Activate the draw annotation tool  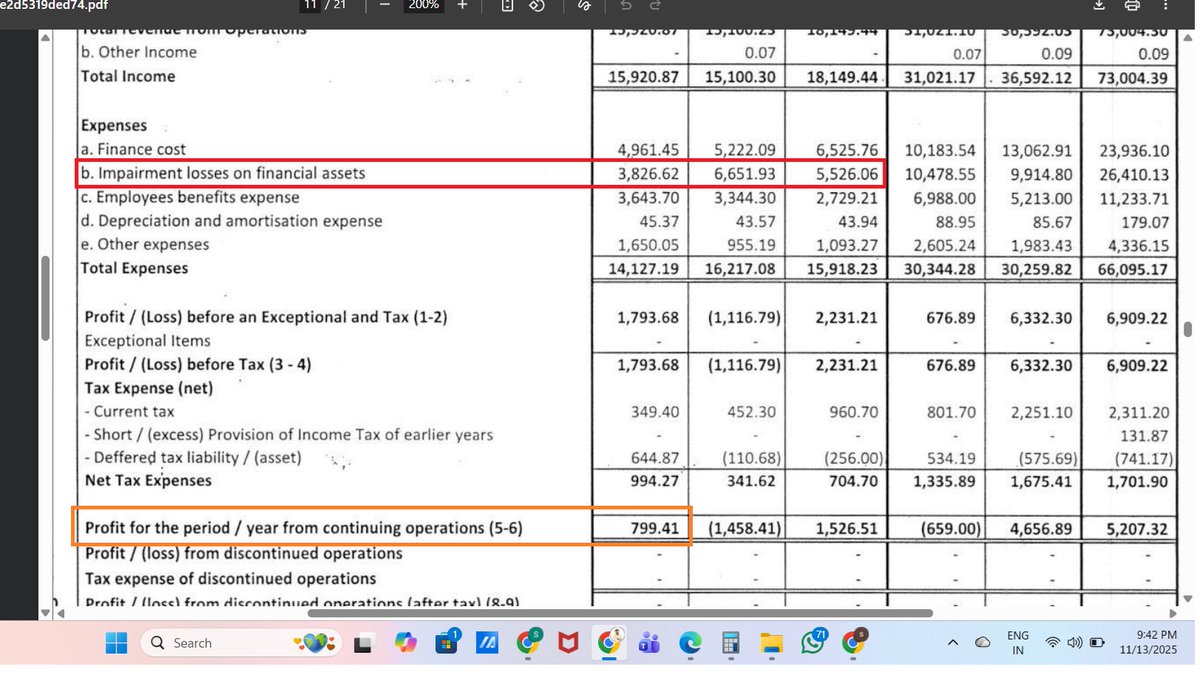tap(584, 5)
